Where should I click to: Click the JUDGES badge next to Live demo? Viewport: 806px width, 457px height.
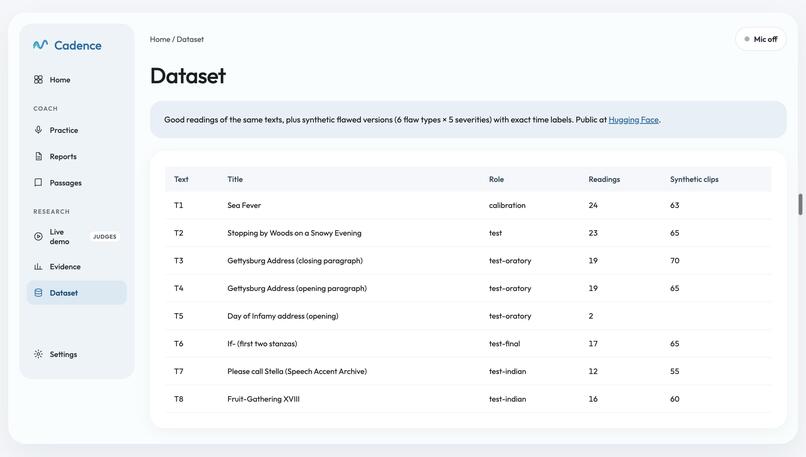tap(104, 236)
